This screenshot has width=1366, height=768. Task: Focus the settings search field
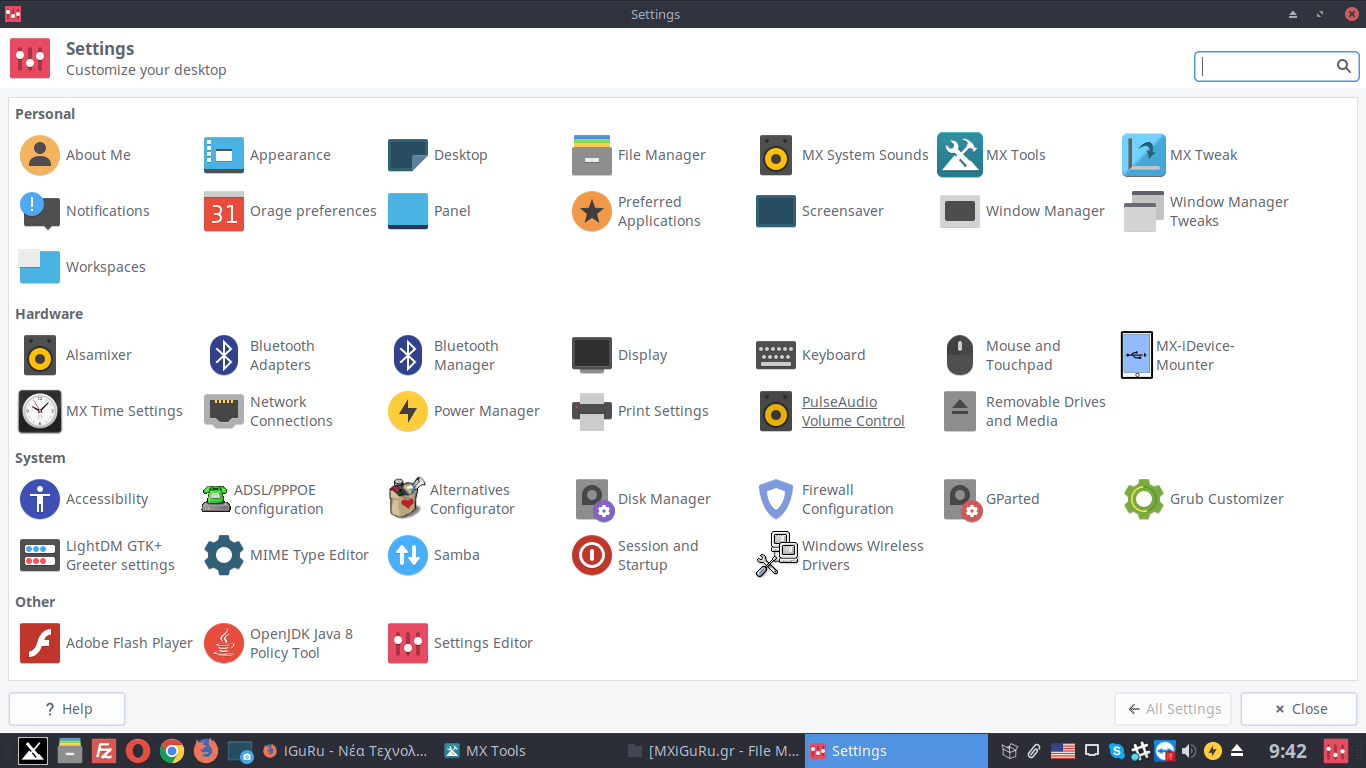[1277, 66]
